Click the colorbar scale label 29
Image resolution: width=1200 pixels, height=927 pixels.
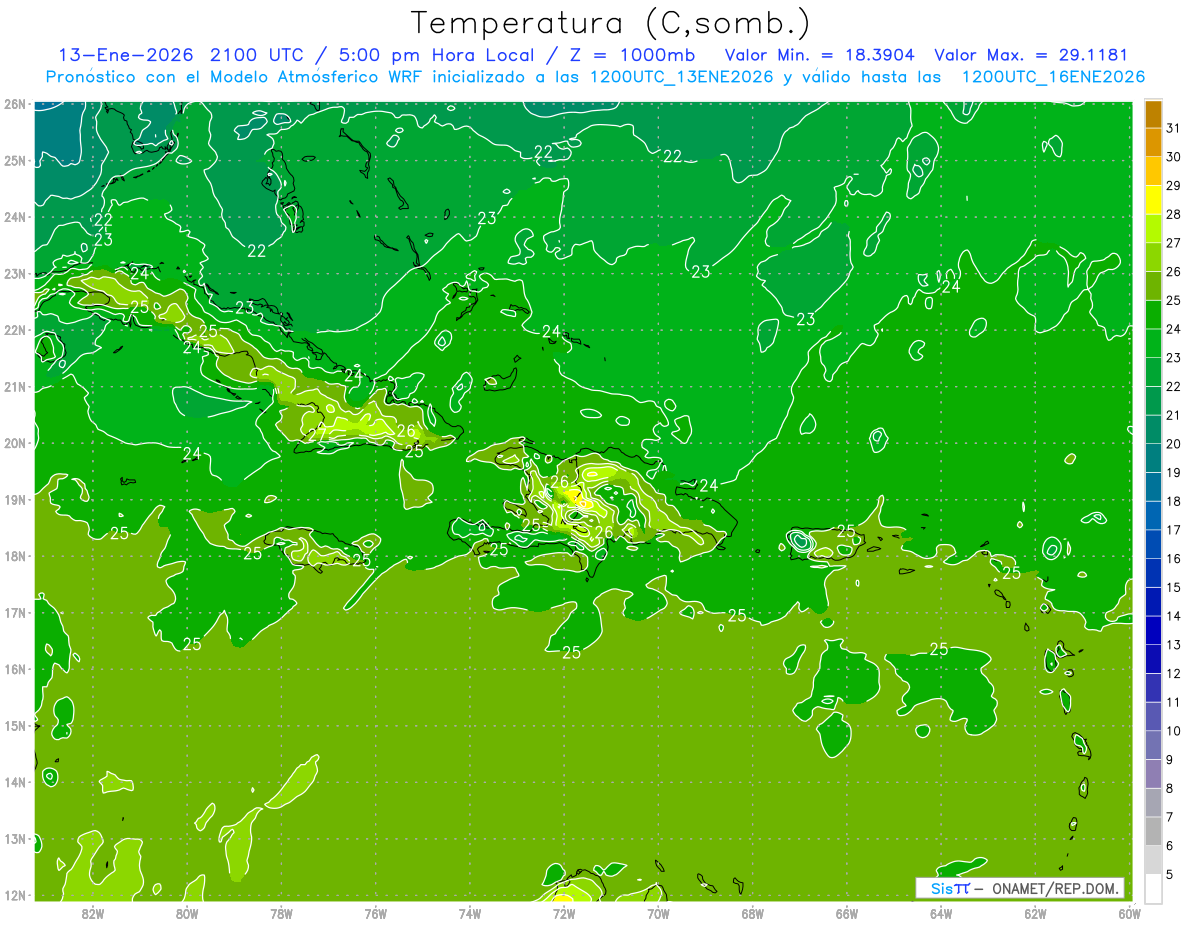1173,185
